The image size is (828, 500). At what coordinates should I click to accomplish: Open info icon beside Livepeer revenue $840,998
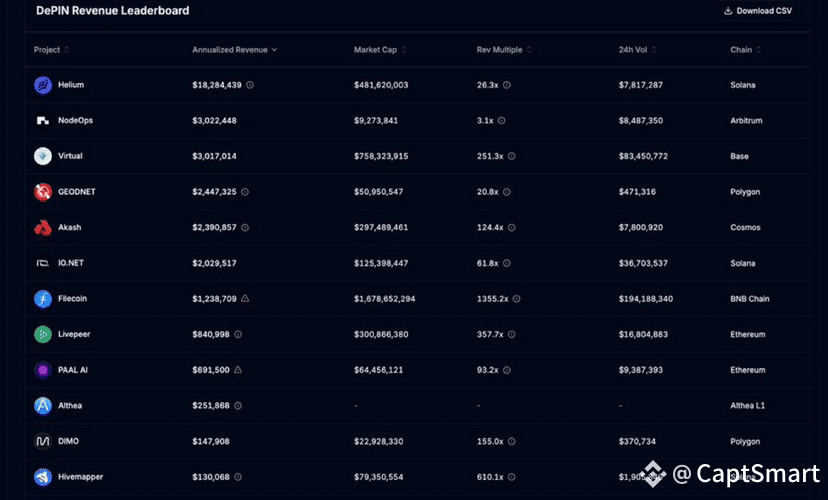(238, 334)
